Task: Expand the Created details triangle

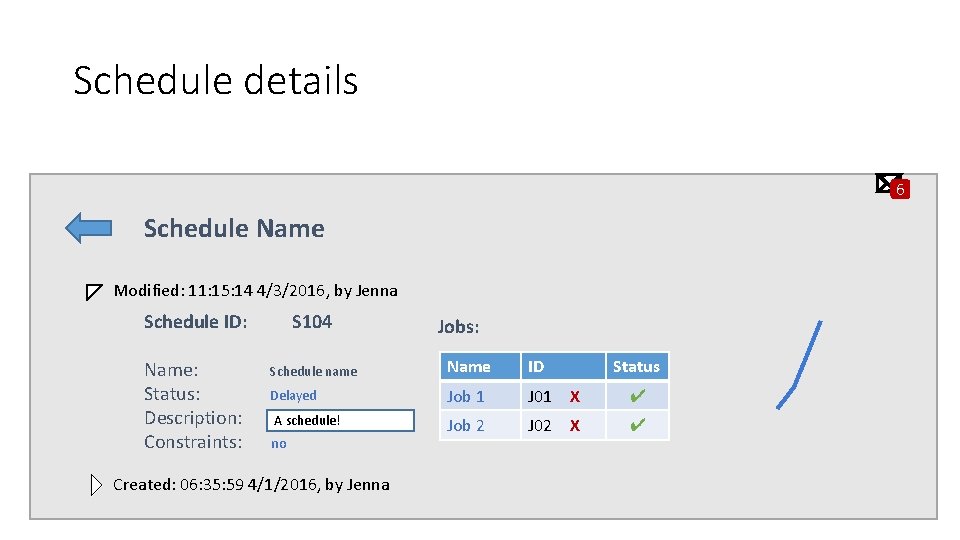Action: point(95,485)
